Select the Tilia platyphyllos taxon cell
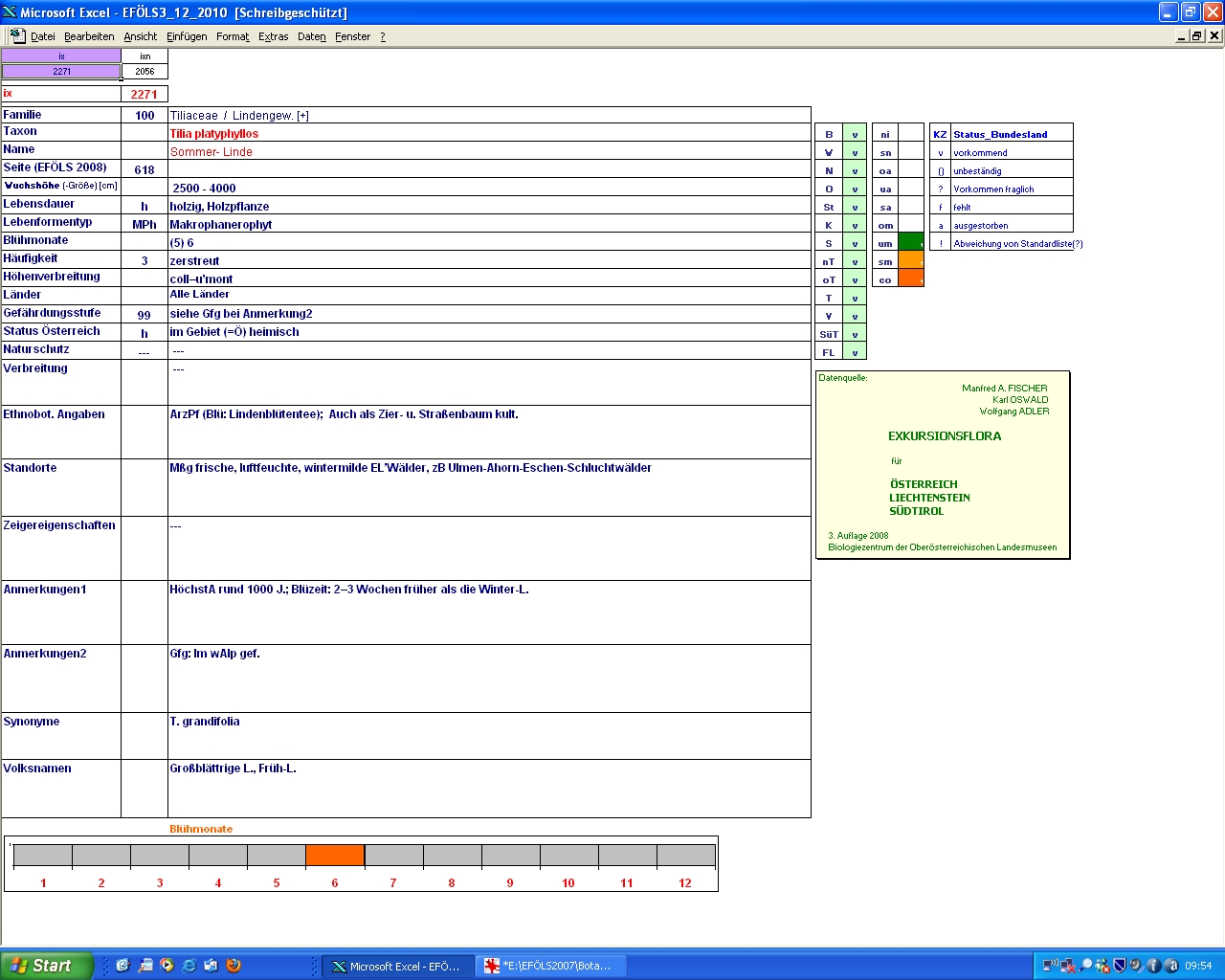 489,133
